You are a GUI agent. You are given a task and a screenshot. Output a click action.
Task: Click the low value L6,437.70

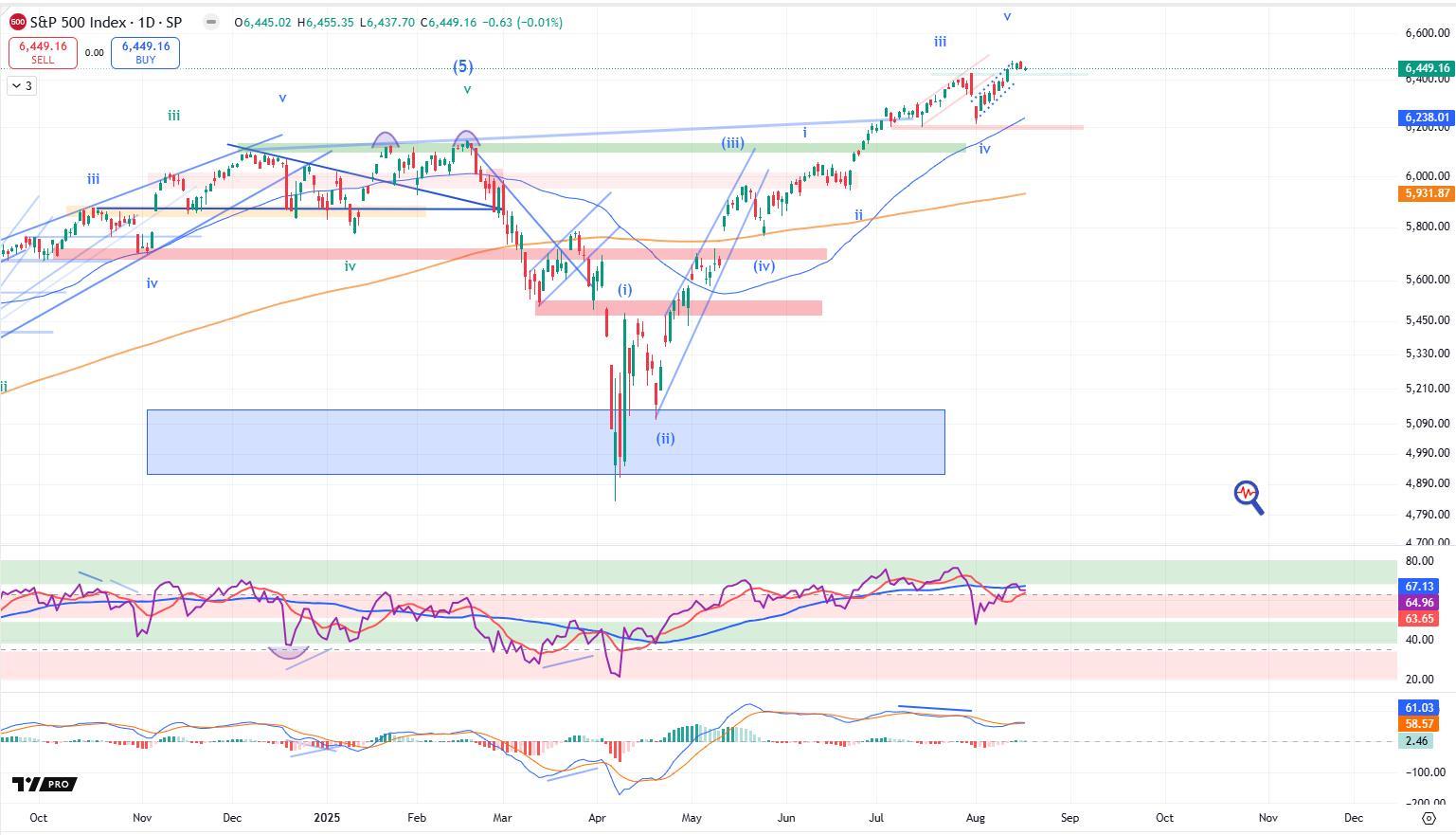[x=387, y=22]
